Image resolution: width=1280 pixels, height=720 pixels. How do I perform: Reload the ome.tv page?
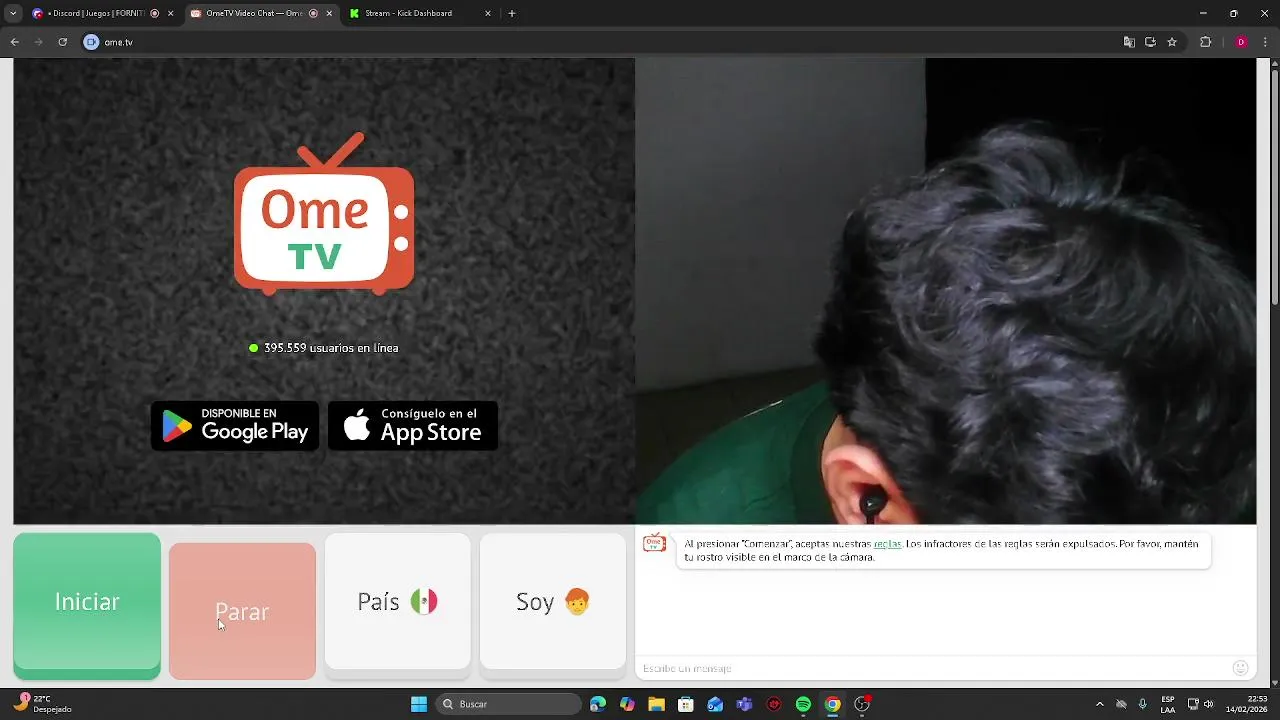pos(62,42)
